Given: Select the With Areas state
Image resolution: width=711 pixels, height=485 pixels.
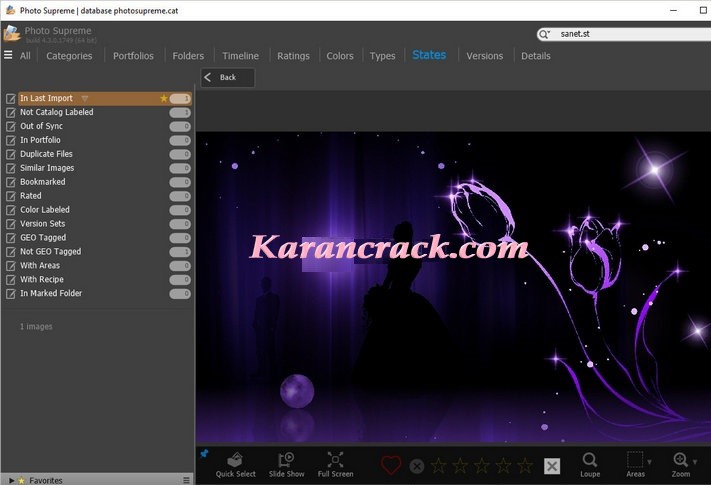Looking at the screenshot, I should 40,266.
